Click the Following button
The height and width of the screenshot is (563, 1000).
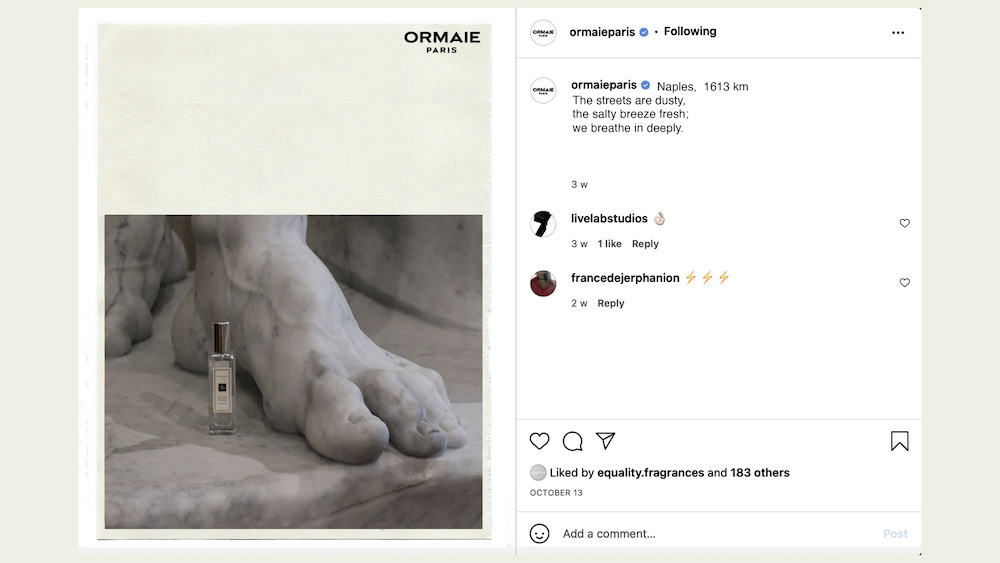[690, 31]
